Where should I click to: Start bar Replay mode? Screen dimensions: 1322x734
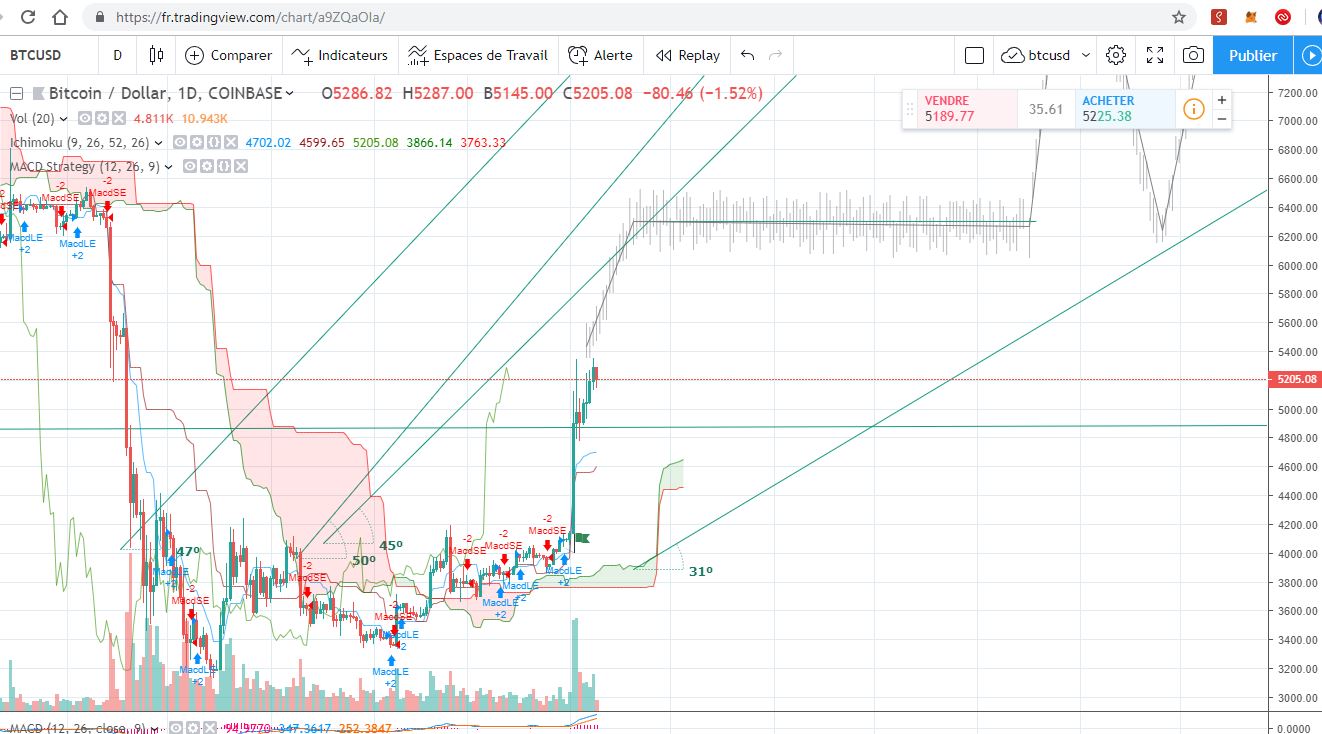coord(688,55)
